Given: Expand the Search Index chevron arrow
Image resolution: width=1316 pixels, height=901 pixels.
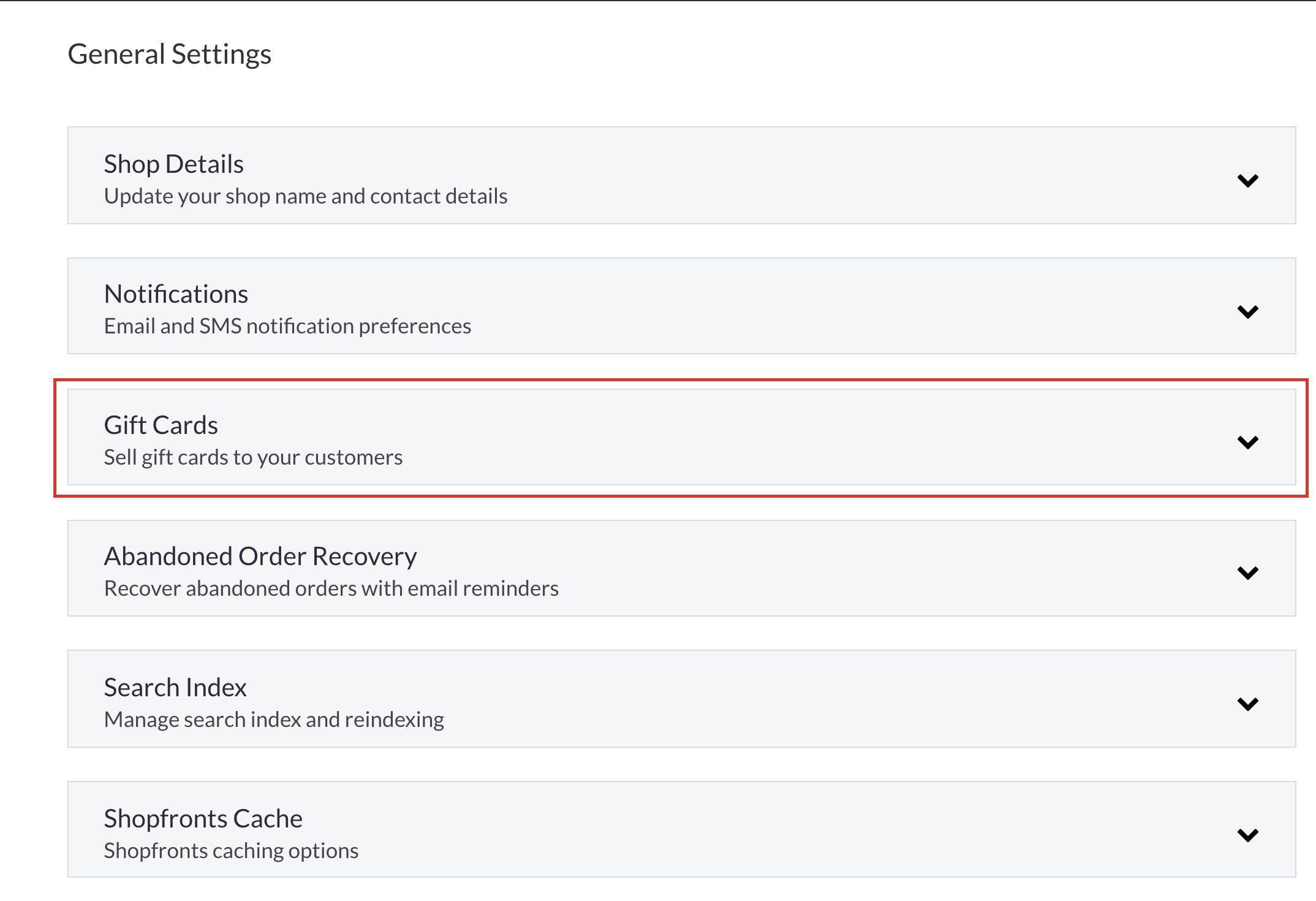Looking at the screenshot, I should tap(1247, 704).
